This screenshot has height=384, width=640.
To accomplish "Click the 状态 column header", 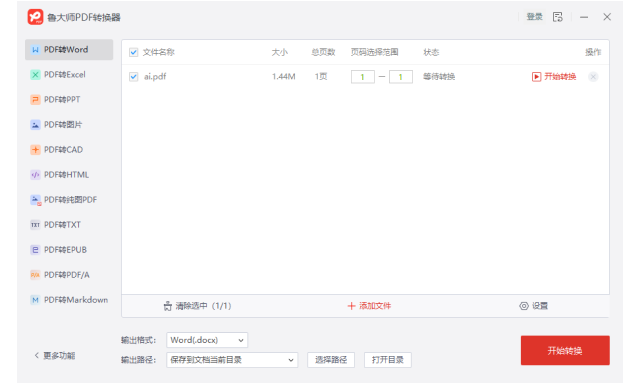I will [431, 52].
